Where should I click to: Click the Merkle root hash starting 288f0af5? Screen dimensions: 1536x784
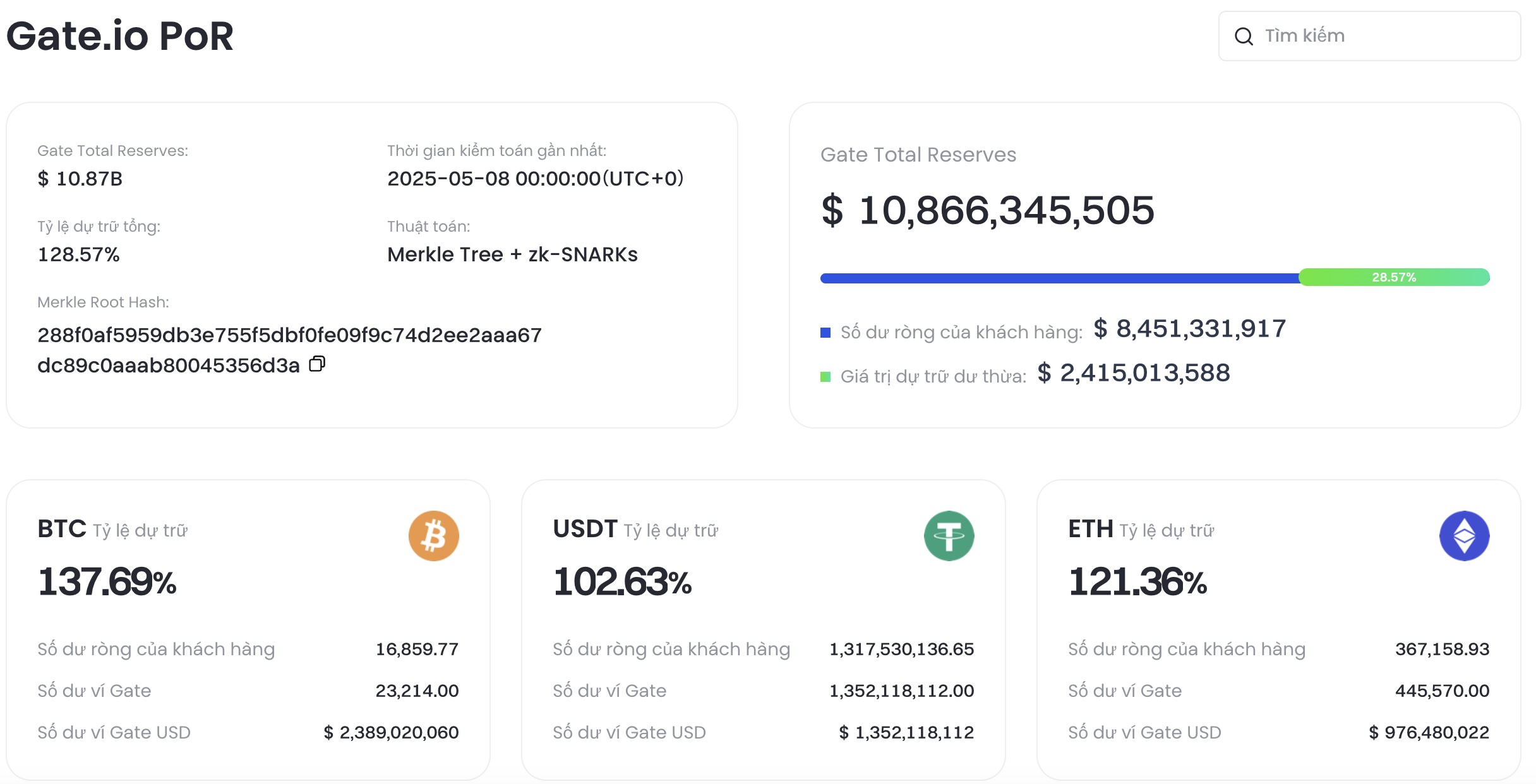(289, 350)
